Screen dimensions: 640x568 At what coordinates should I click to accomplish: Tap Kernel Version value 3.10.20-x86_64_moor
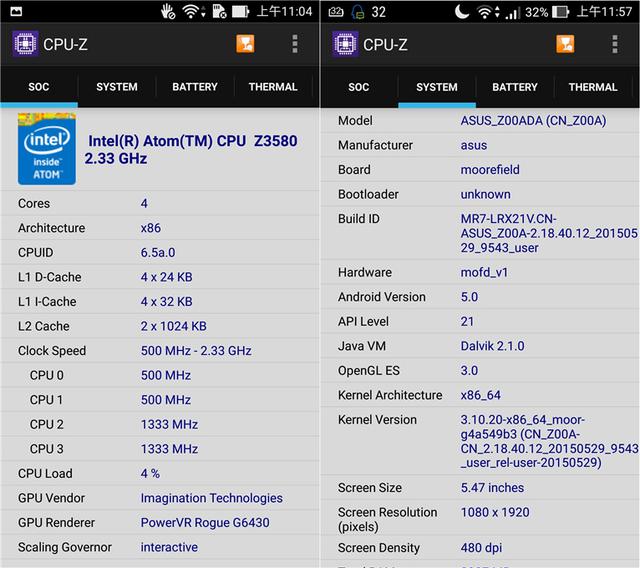coord(549,442)
